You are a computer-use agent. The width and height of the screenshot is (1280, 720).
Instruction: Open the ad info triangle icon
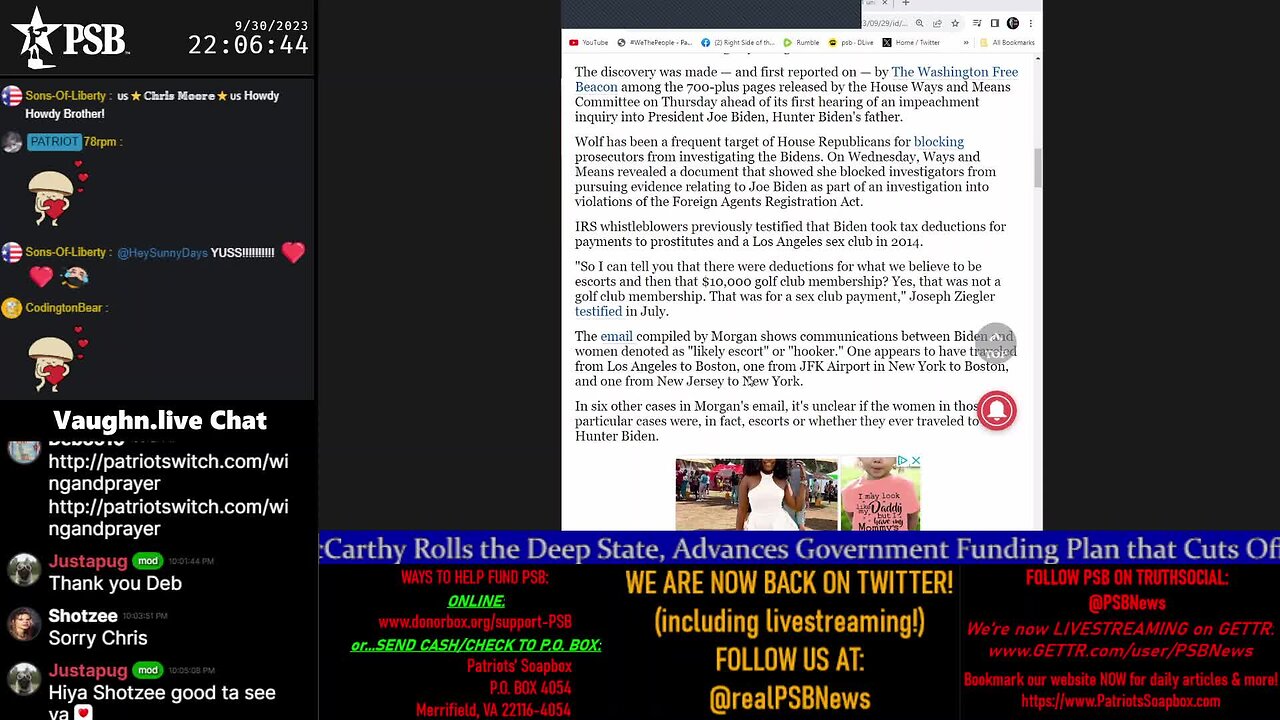(x=902, y=461)
